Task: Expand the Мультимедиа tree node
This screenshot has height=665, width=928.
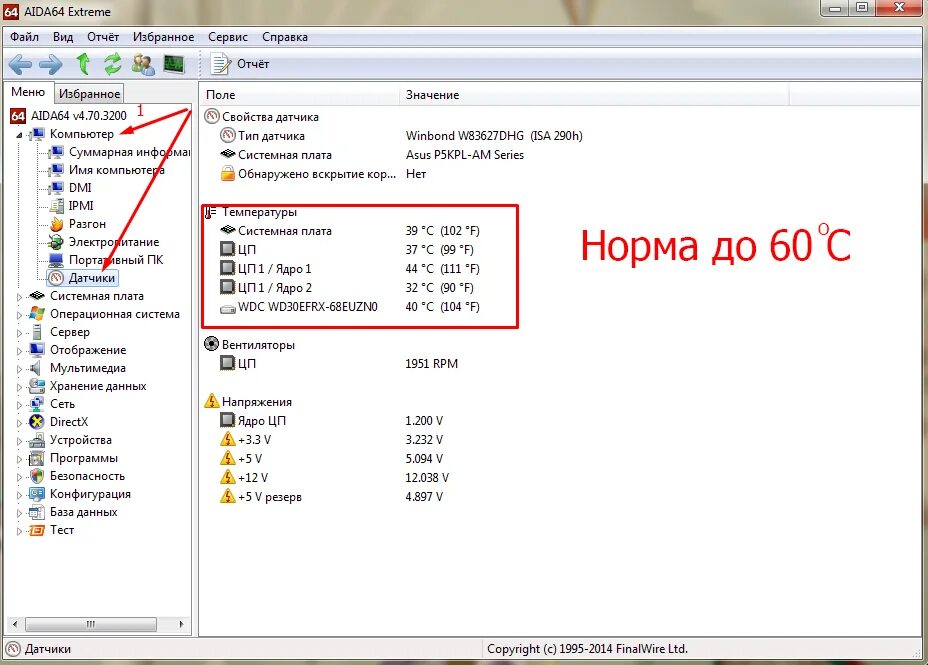Action: tap(19, 369)
